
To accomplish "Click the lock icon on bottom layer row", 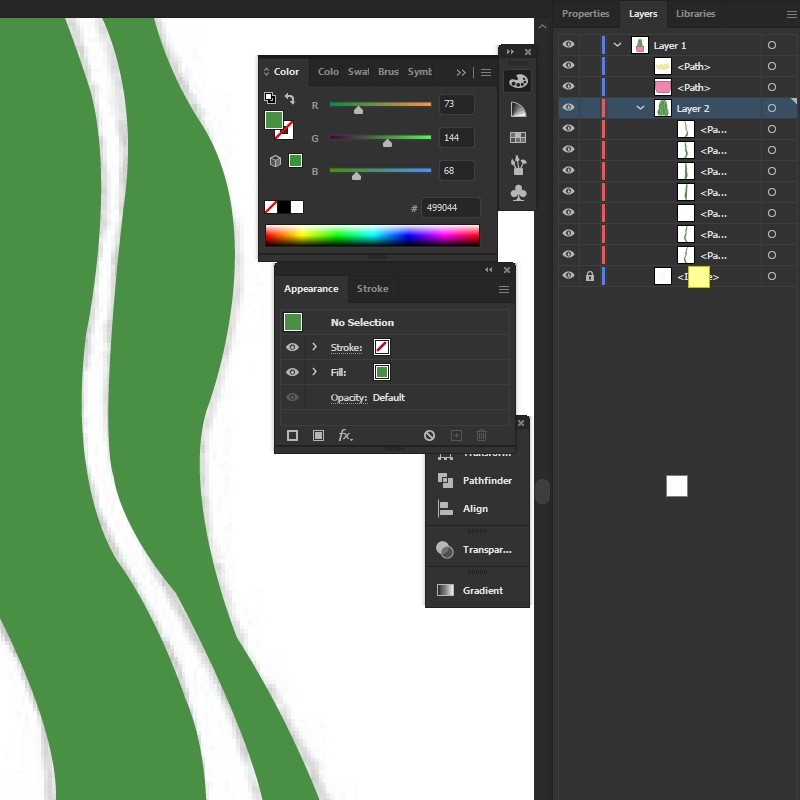I will [590, 276].
